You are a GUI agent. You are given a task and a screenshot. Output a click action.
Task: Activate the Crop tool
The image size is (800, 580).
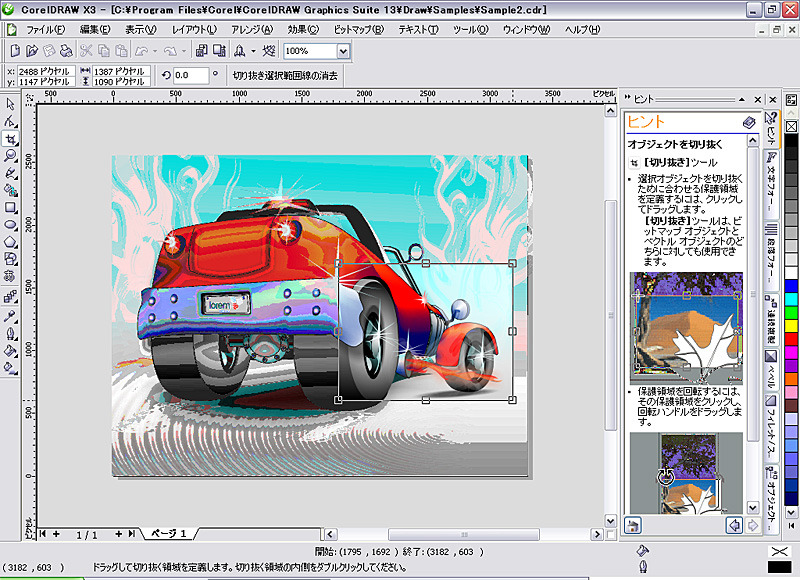(10, 139)
